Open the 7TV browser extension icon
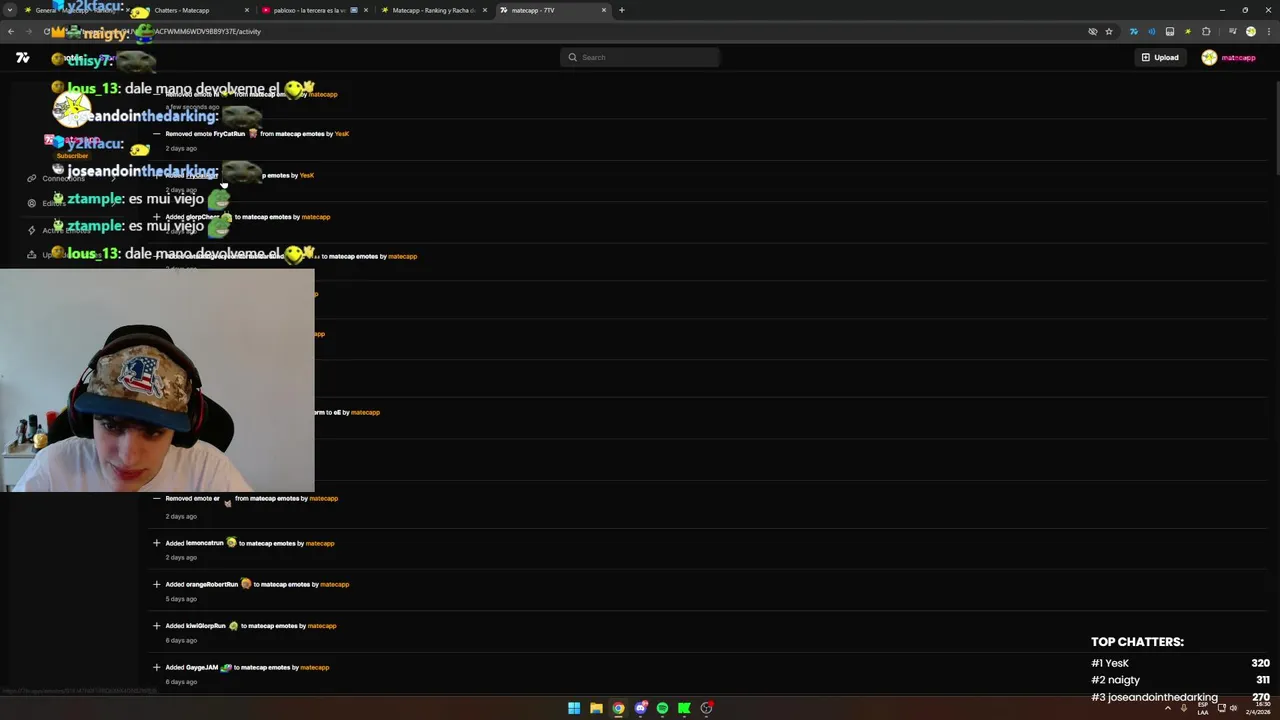1280x720 pixels. coord(1133,31)
